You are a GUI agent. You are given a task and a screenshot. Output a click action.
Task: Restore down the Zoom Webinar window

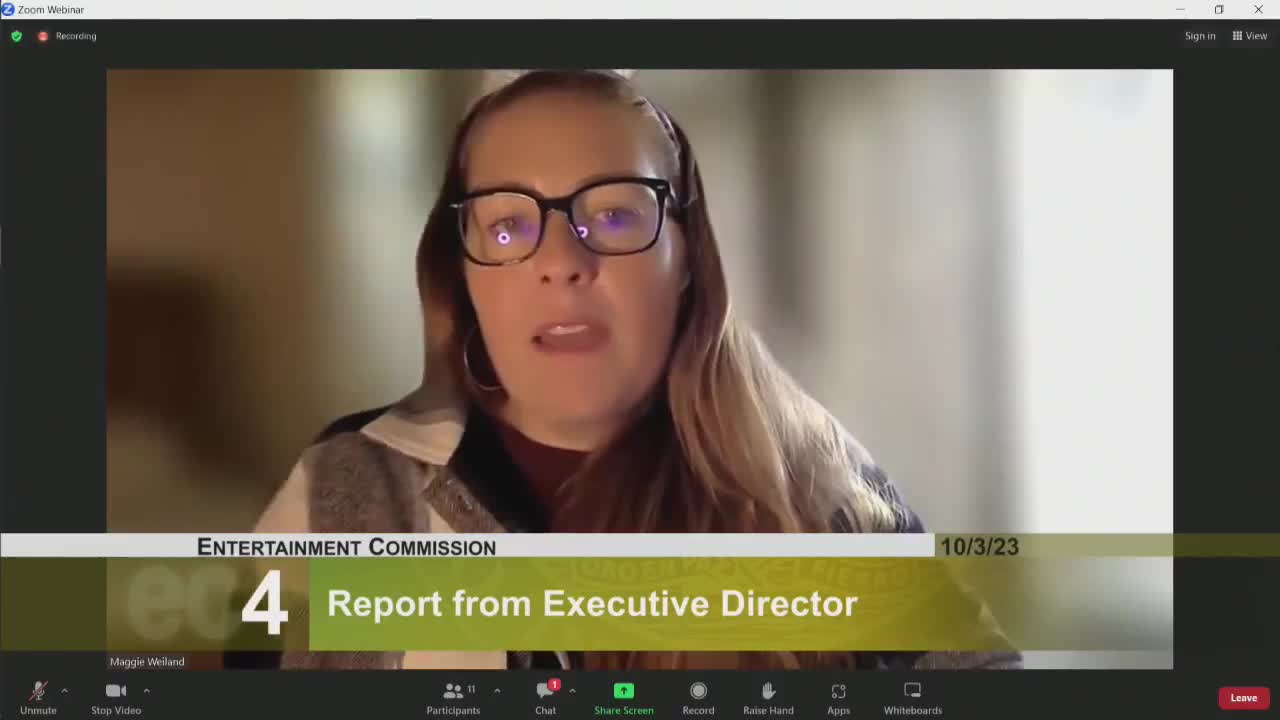[x=1219, y=9]
